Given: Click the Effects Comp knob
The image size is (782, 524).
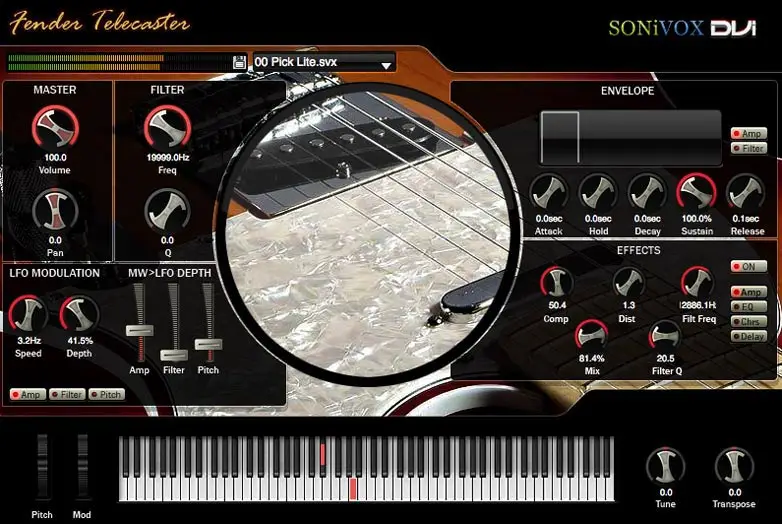Looking at the screenshot, I should click(557, 283).
